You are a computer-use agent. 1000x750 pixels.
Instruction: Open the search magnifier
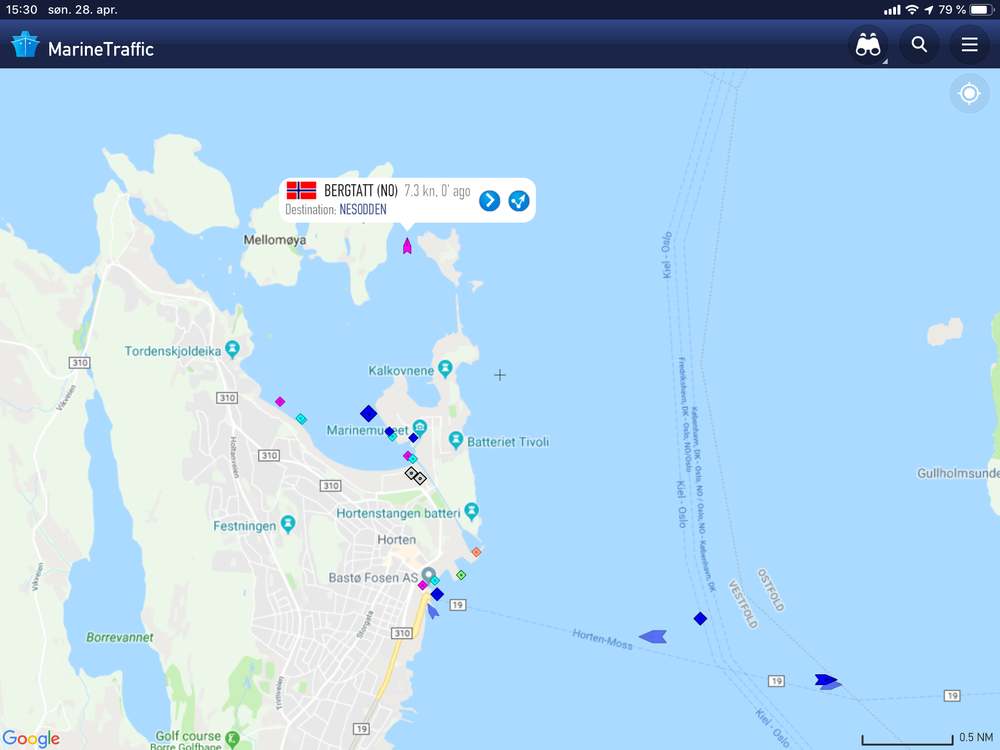(919, 45)
